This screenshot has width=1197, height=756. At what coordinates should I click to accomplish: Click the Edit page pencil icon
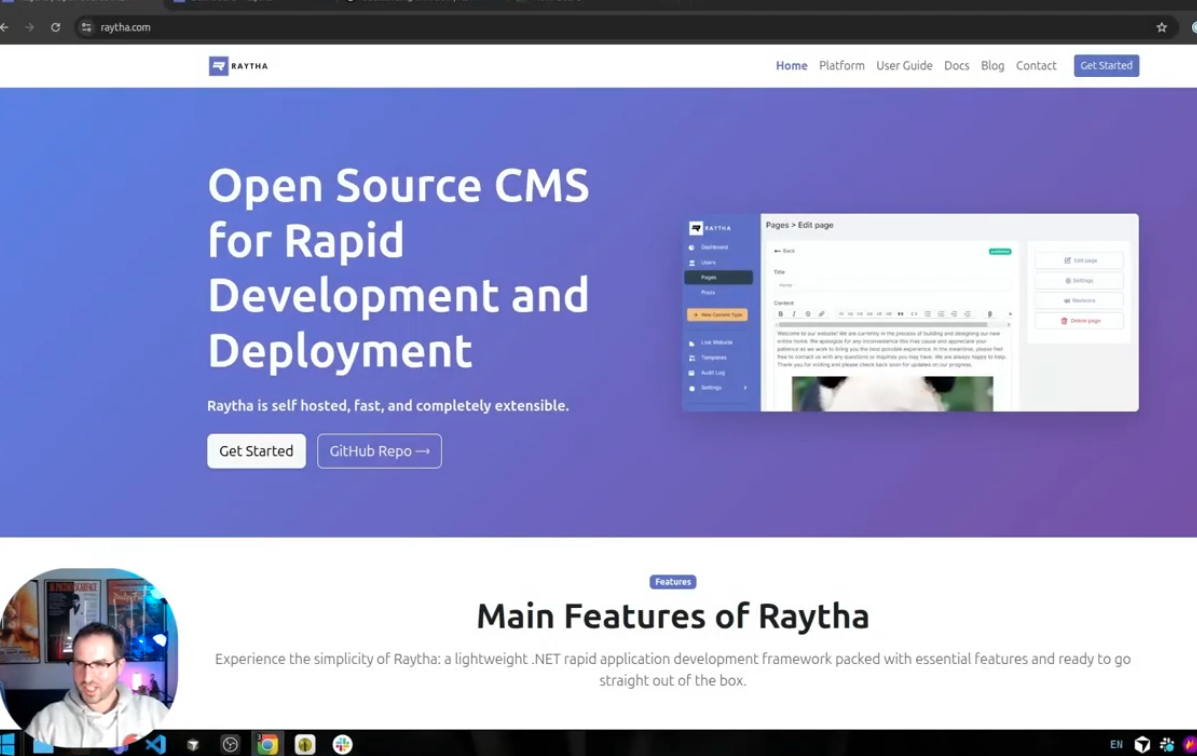pos(1068,260)
